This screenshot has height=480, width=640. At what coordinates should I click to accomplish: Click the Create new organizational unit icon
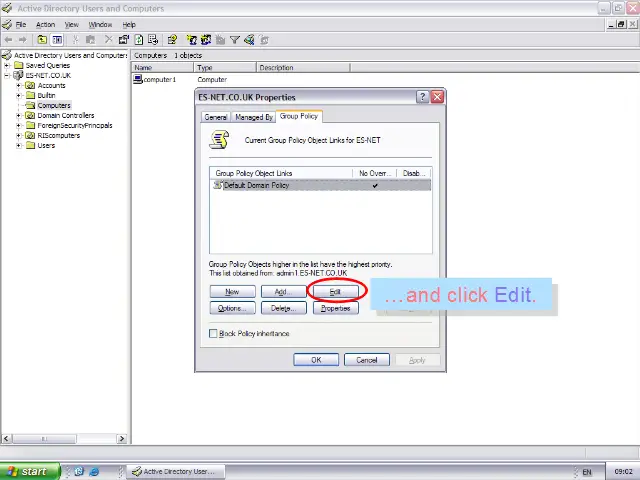point(220,40)
